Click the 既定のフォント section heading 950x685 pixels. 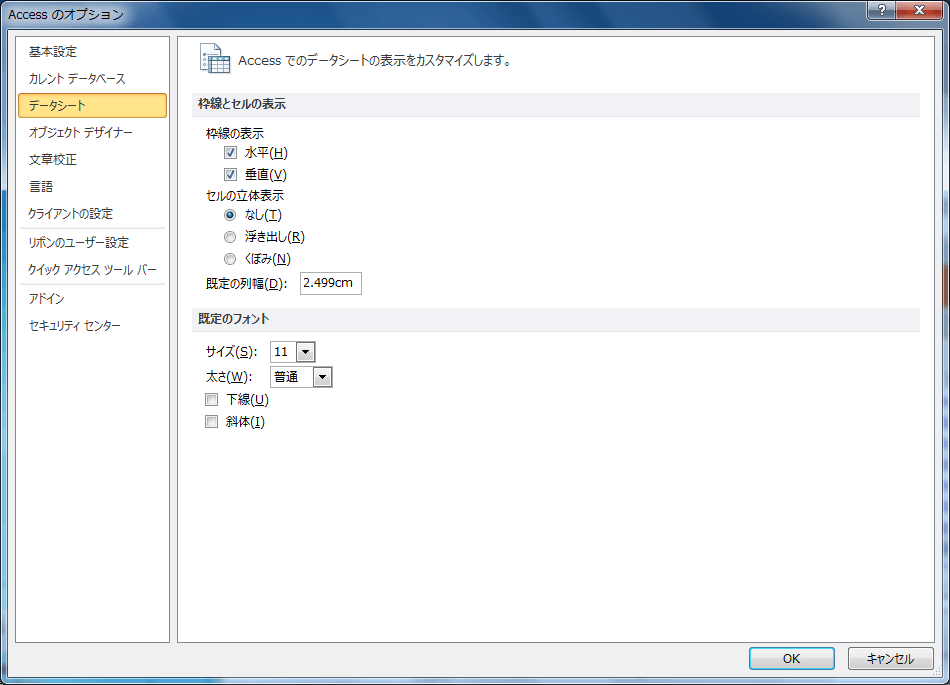pyautogui.click(x=233, y=319)
